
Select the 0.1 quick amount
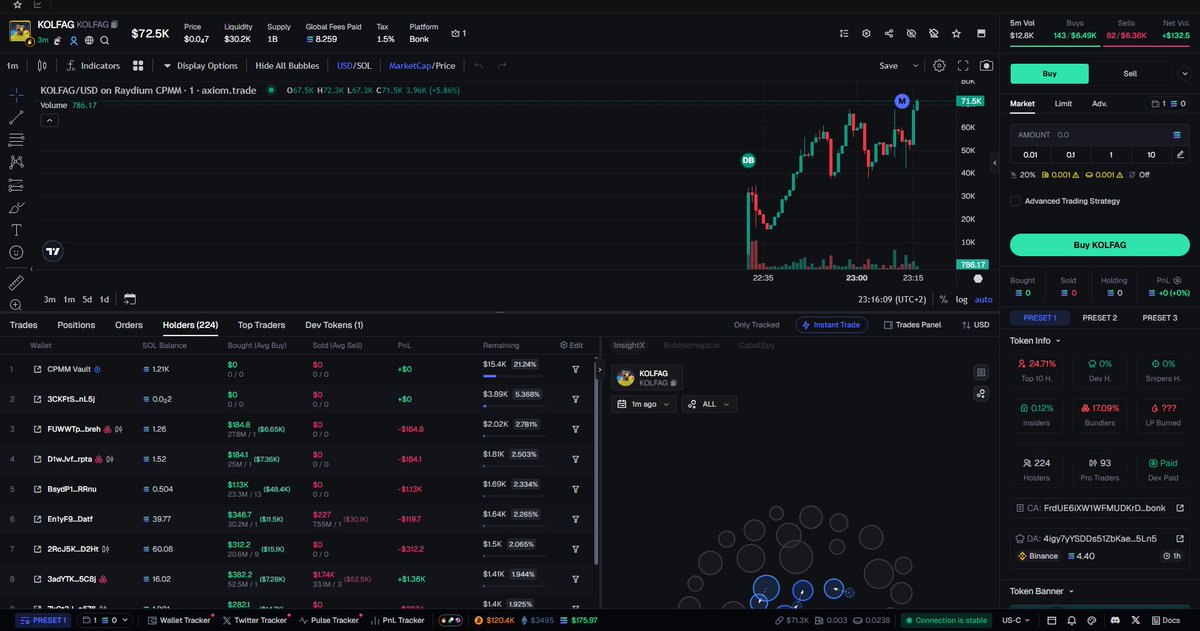tap(1070, 154)
